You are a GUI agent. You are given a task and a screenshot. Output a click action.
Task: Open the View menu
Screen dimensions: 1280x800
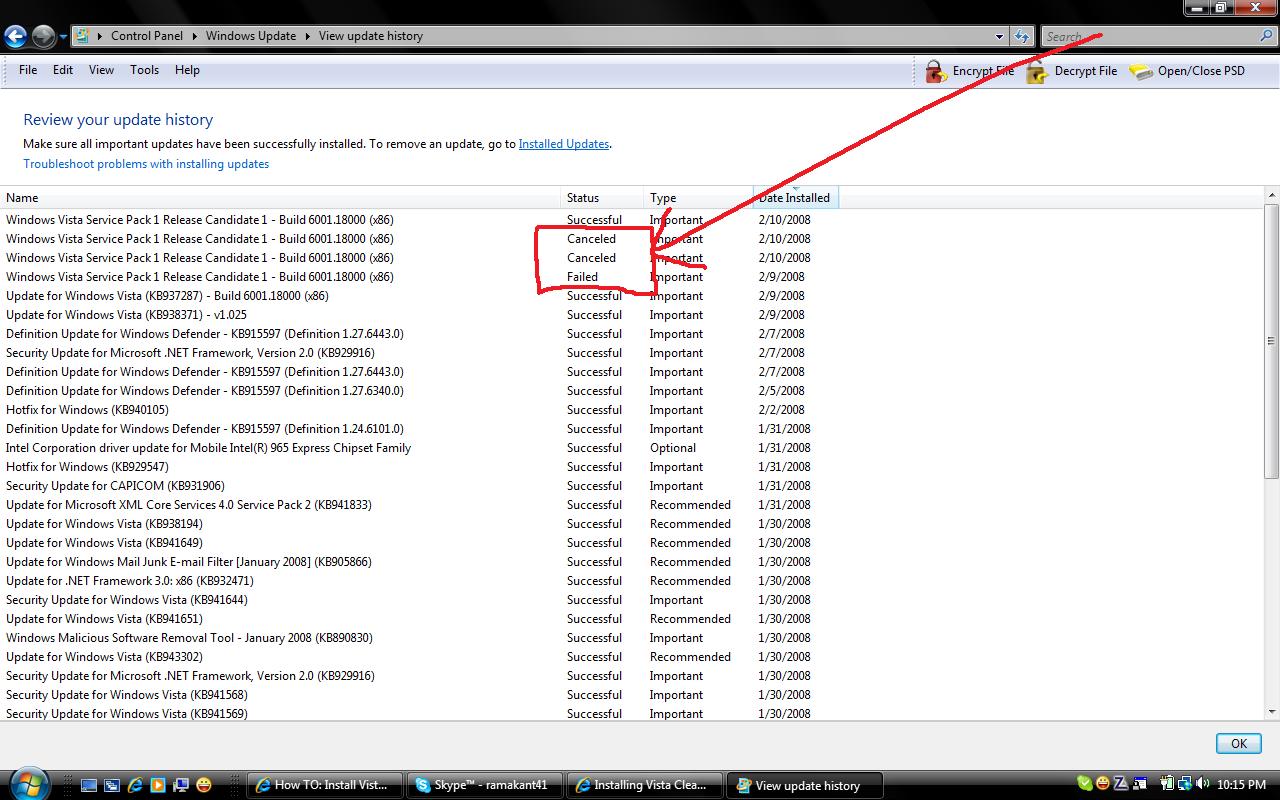click(101, 70)
